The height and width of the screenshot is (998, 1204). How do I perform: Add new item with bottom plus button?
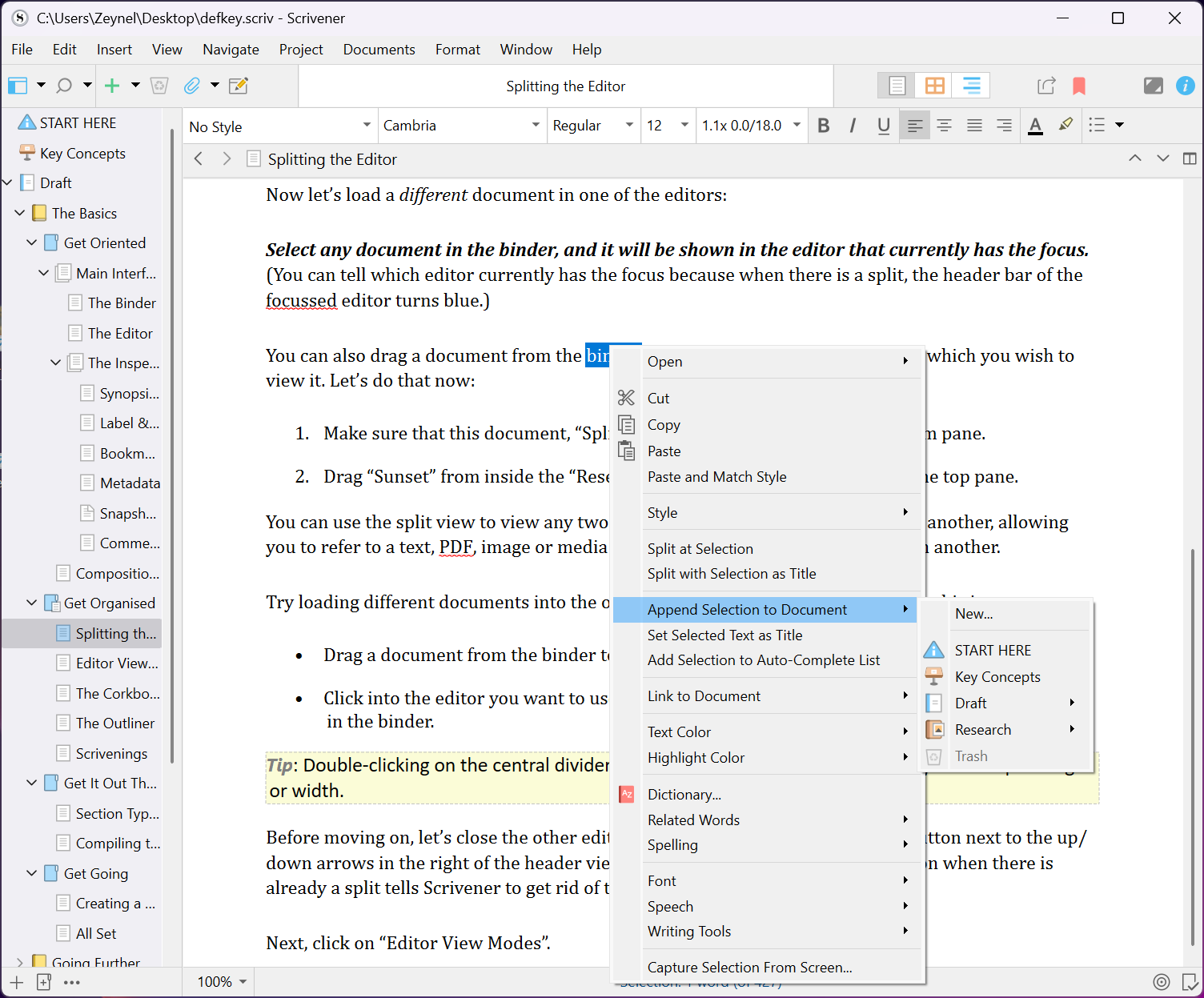pyautogui.click(x=18, y=982)
